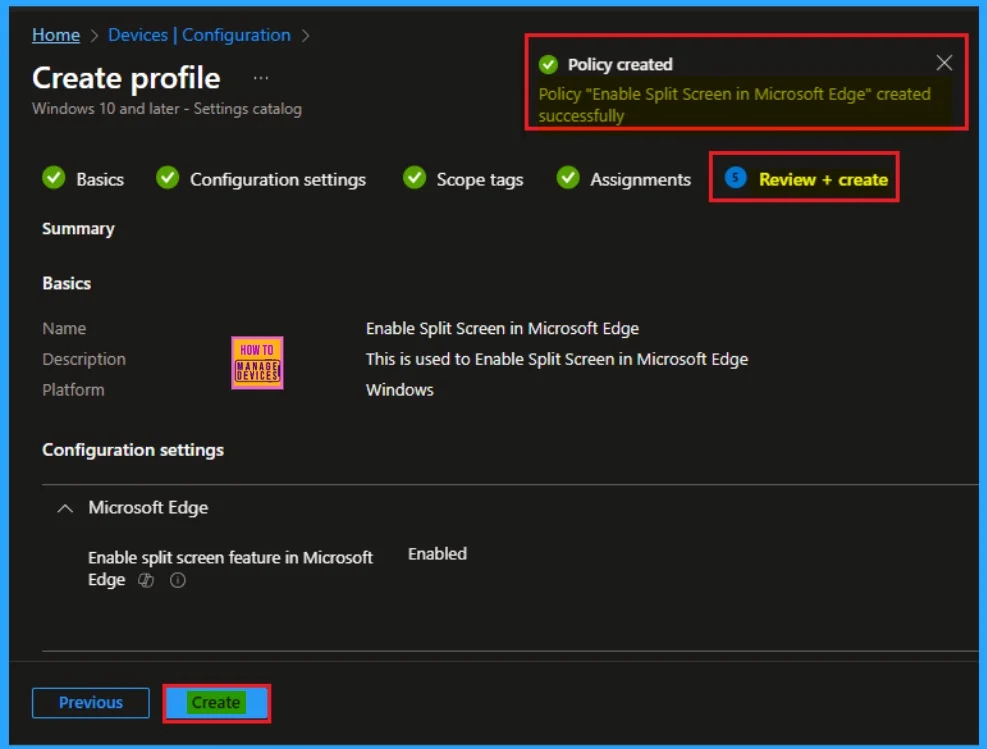Select the Review + create step
987x749 pixels.
(x=823, y=179)
